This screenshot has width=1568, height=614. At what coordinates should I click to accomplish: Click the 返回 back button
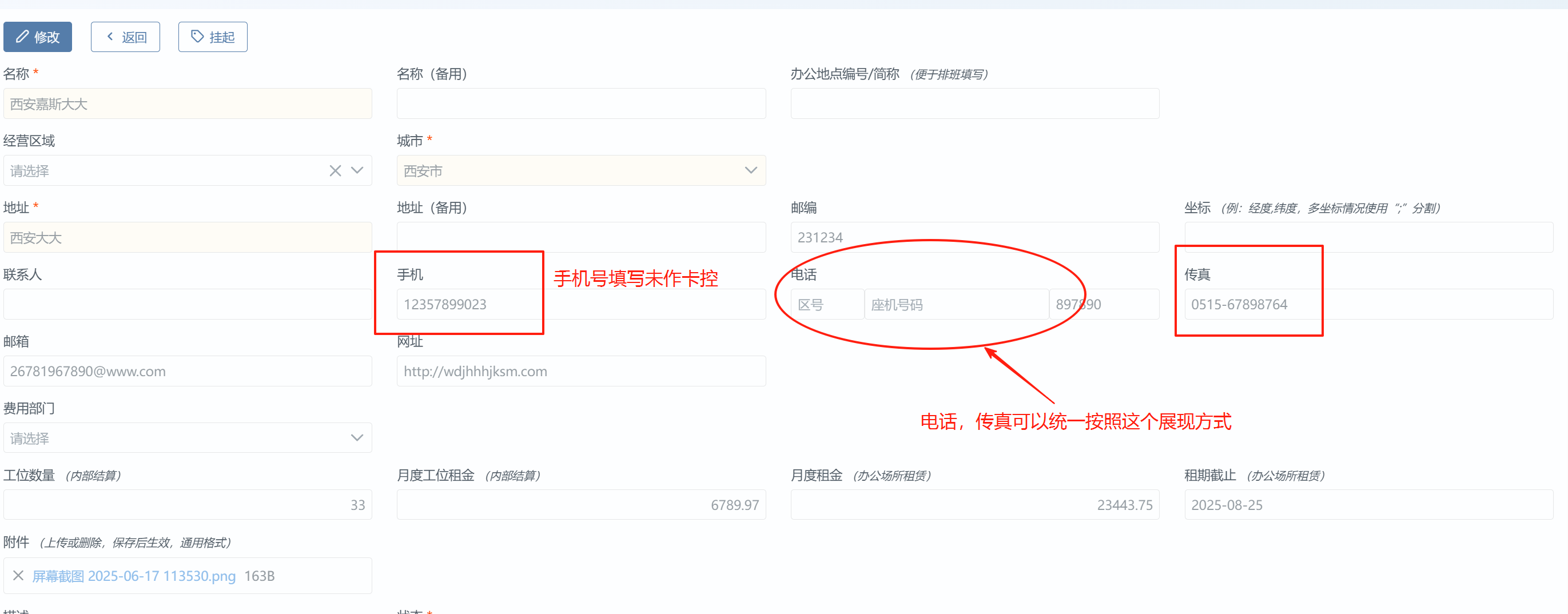tap(125, 37)
